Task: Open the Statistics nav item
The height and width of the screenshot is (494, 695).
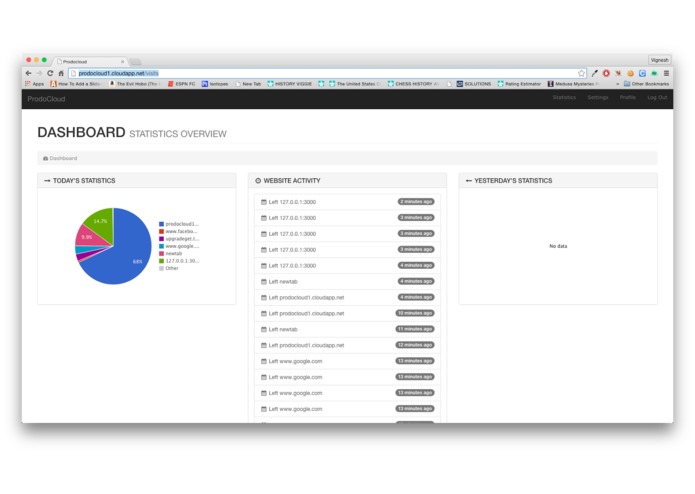Action: 564,97
